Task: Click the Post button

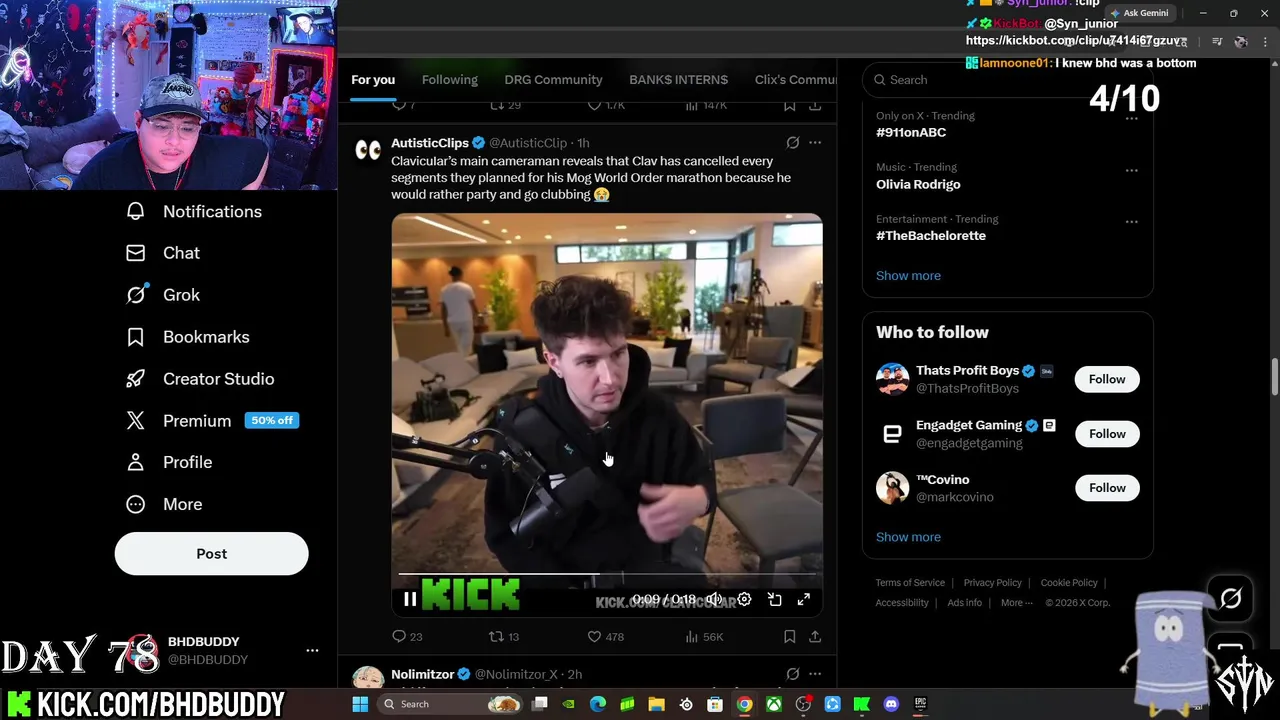Action: (x=211, y=554)
